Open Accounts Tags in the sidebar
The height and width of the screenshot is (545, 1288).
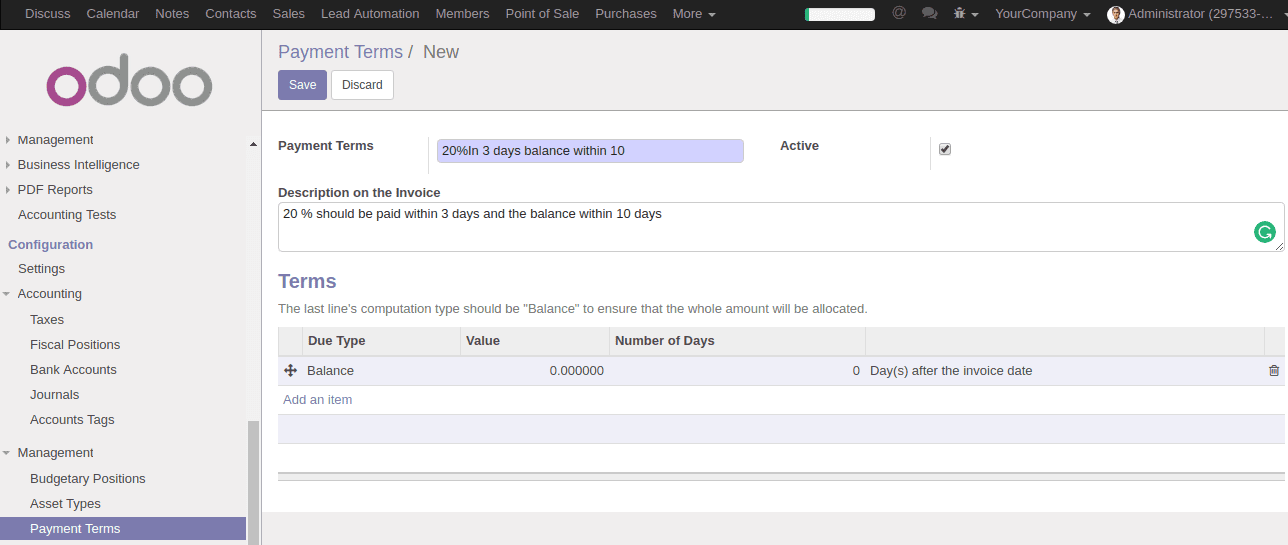point(72,420)
